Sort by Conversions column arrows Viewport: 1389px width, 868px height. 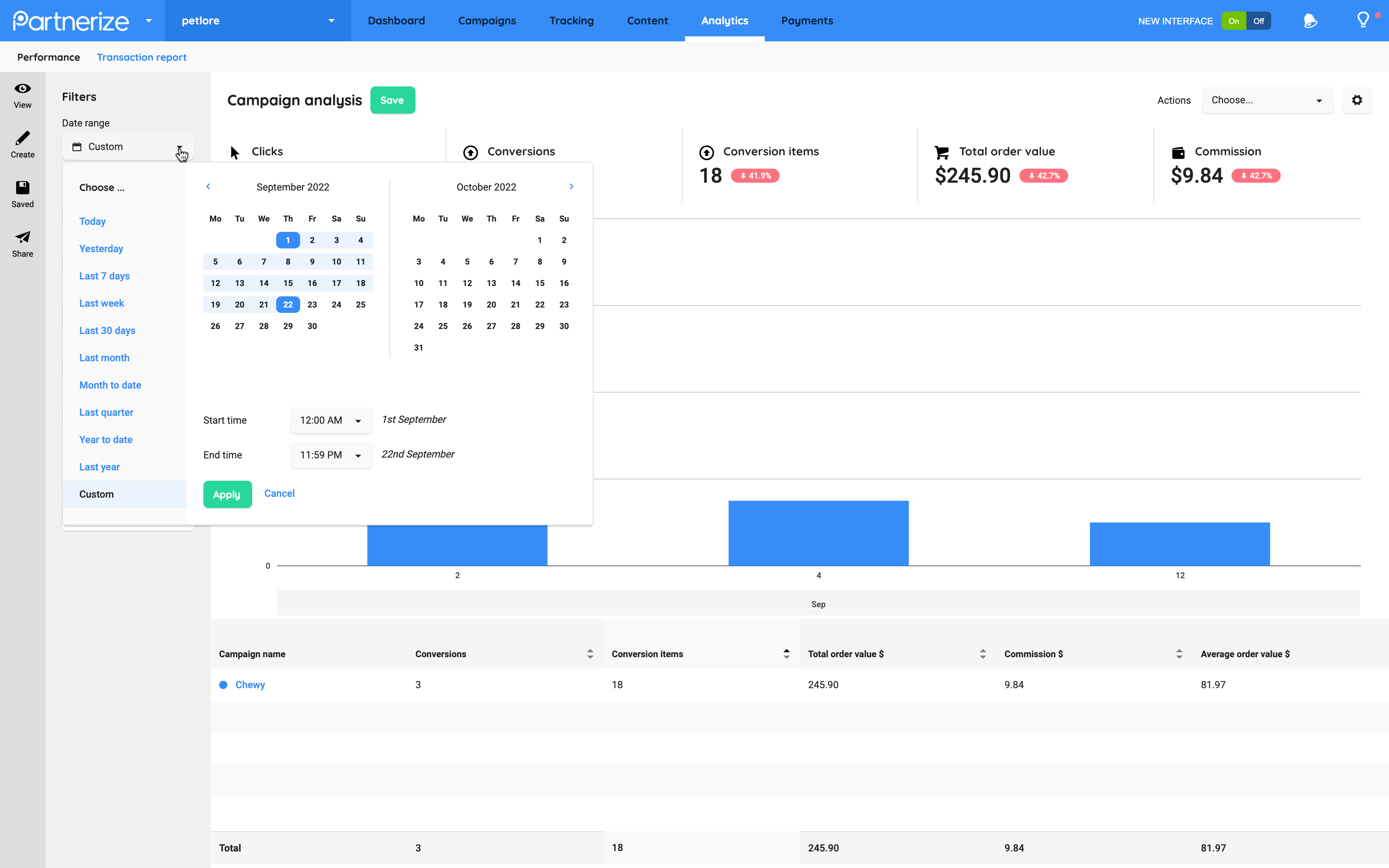click(590, 654)
